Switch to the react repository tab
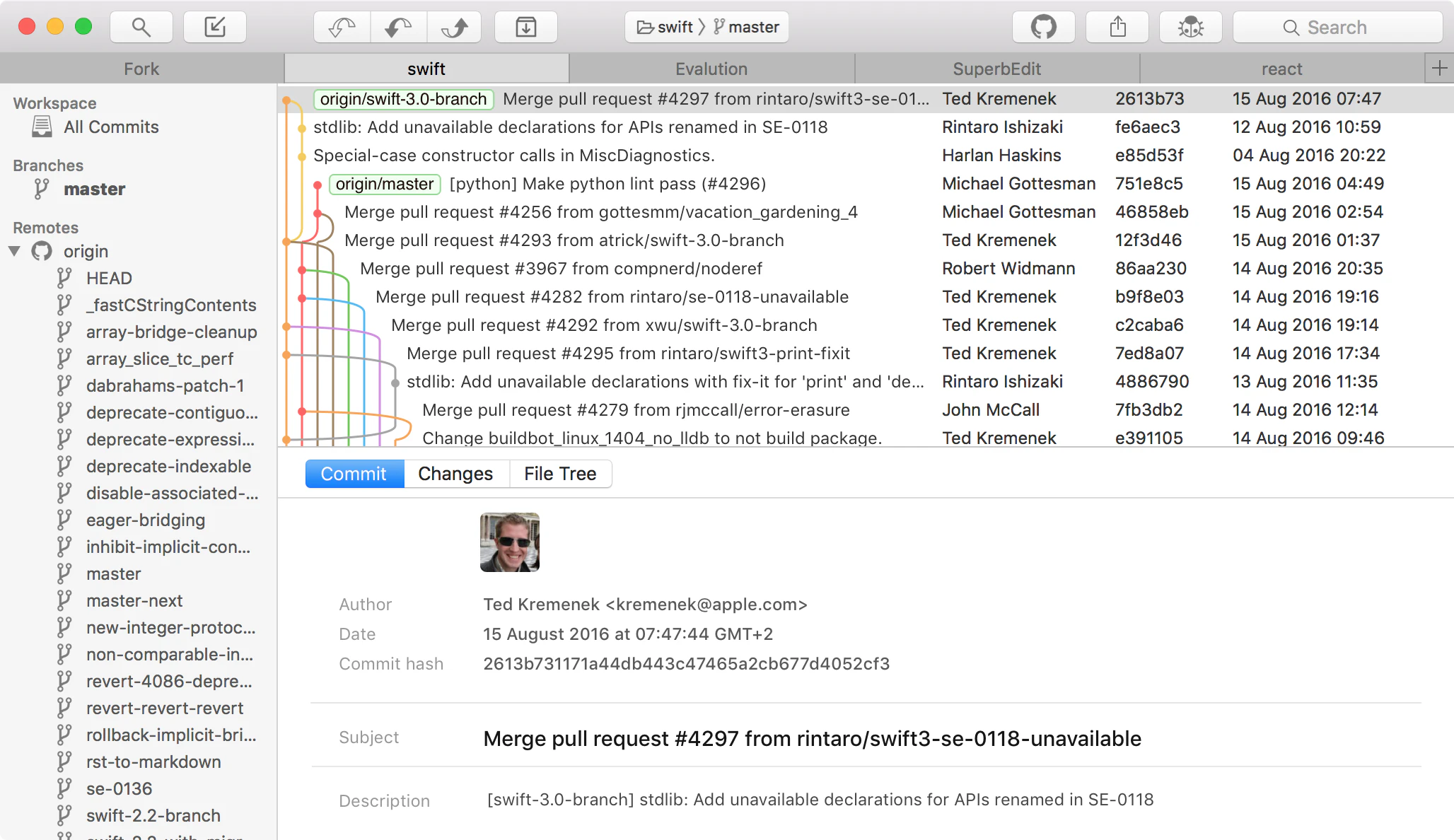The height and width of the screenshot is (840, 1454). tap(1281, 69)
